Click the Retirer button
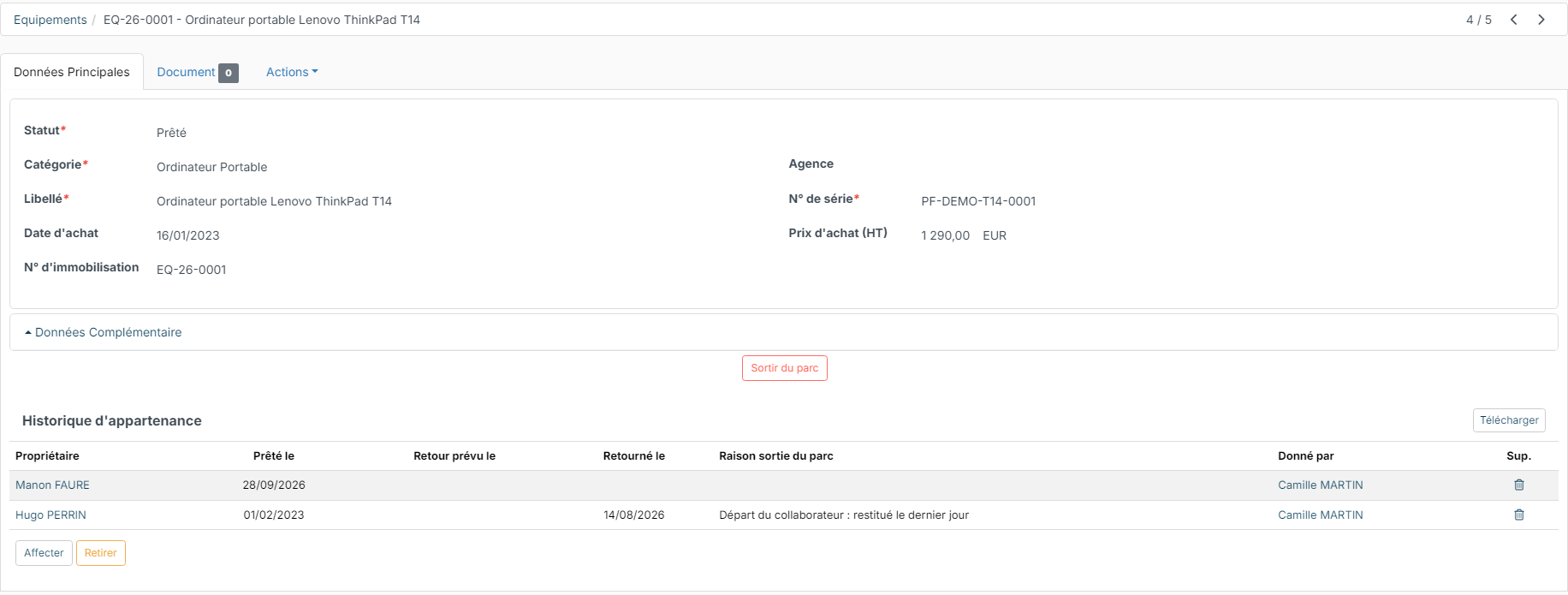1568x595 pixels. (x=100, y=553)
